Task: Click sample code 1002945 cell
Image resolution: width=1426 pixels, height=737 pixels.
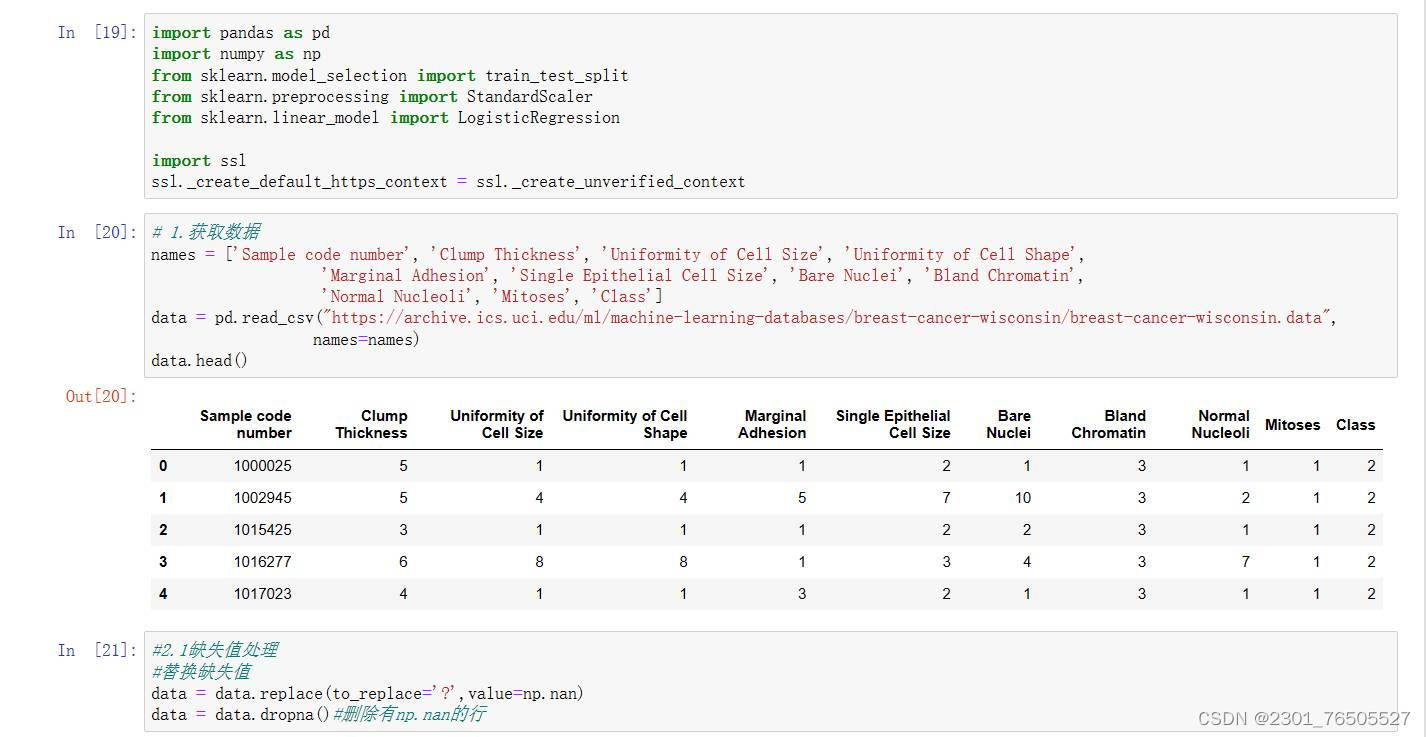Action: [263, 498]
